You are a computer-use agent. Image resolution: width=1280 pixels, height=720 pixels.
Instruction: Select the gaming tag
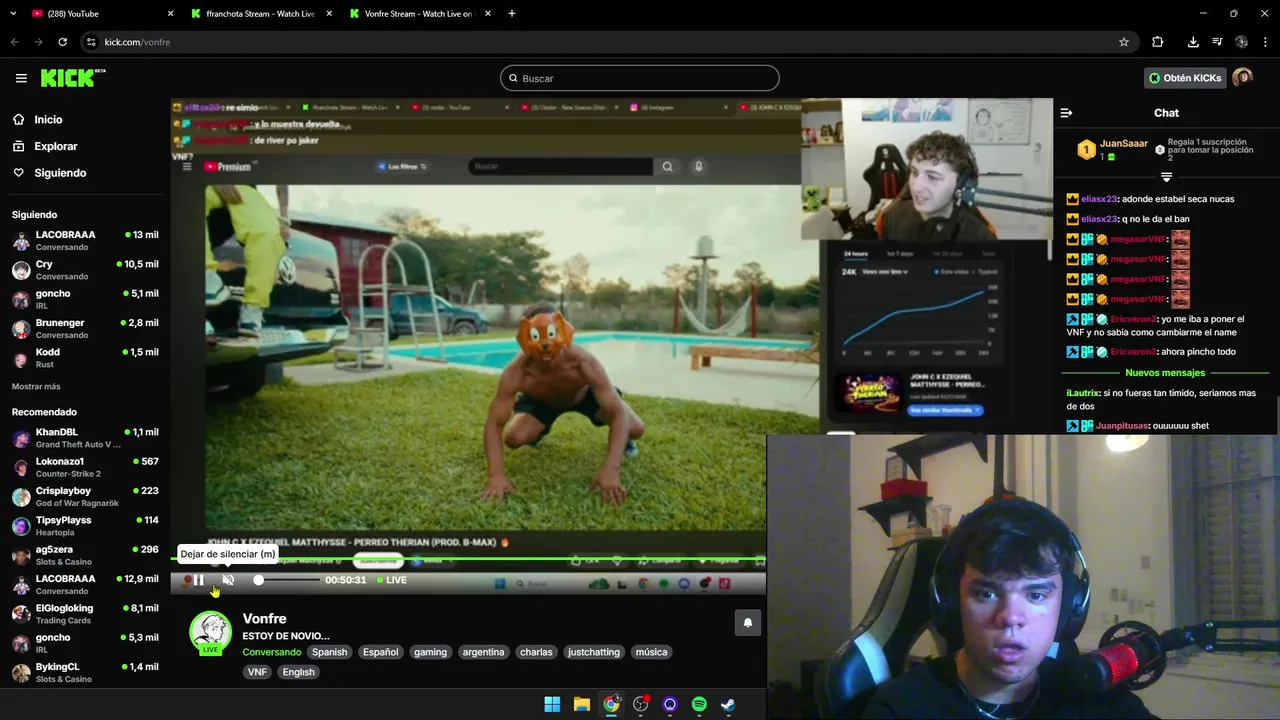(430, 652)
